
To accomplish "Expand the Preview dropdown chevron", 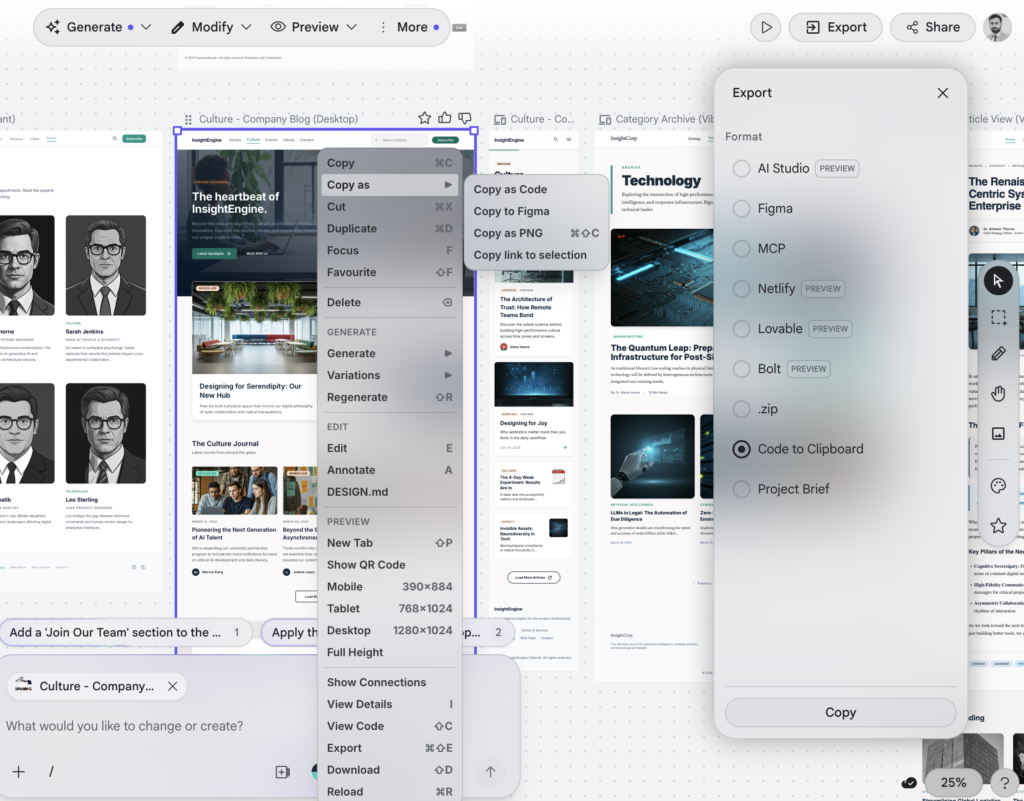I will pos(351,27).
